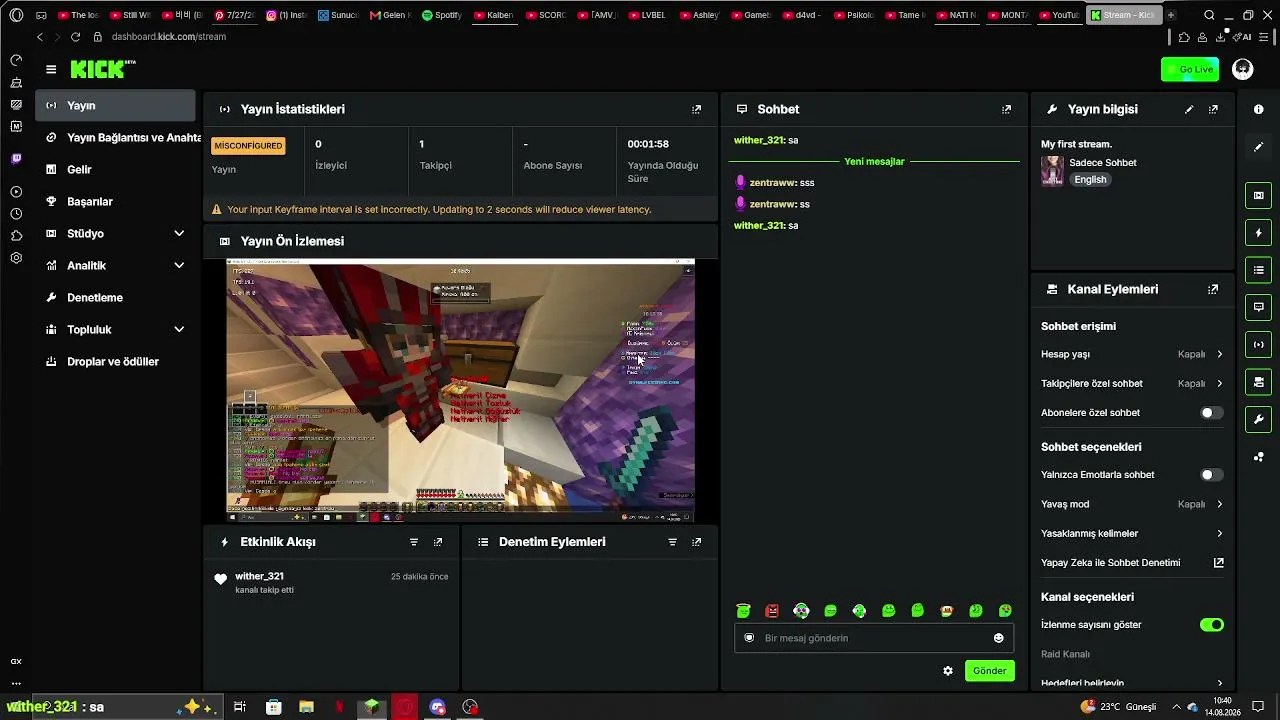This screenshot has width=1280, height=720.
Task: Click the Yeni mesajlar divider label
Action: [874, 162]
